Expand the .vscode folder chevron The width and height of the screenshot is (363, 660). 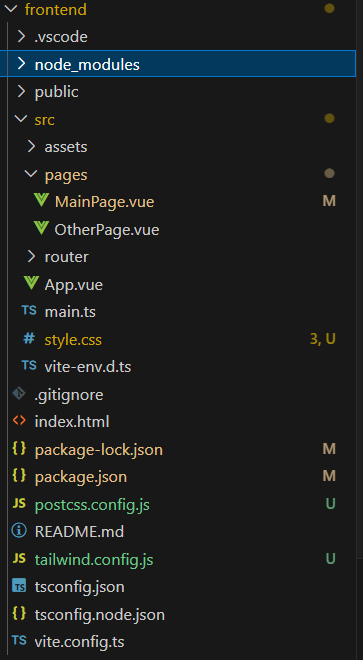[x=21, y=37]
